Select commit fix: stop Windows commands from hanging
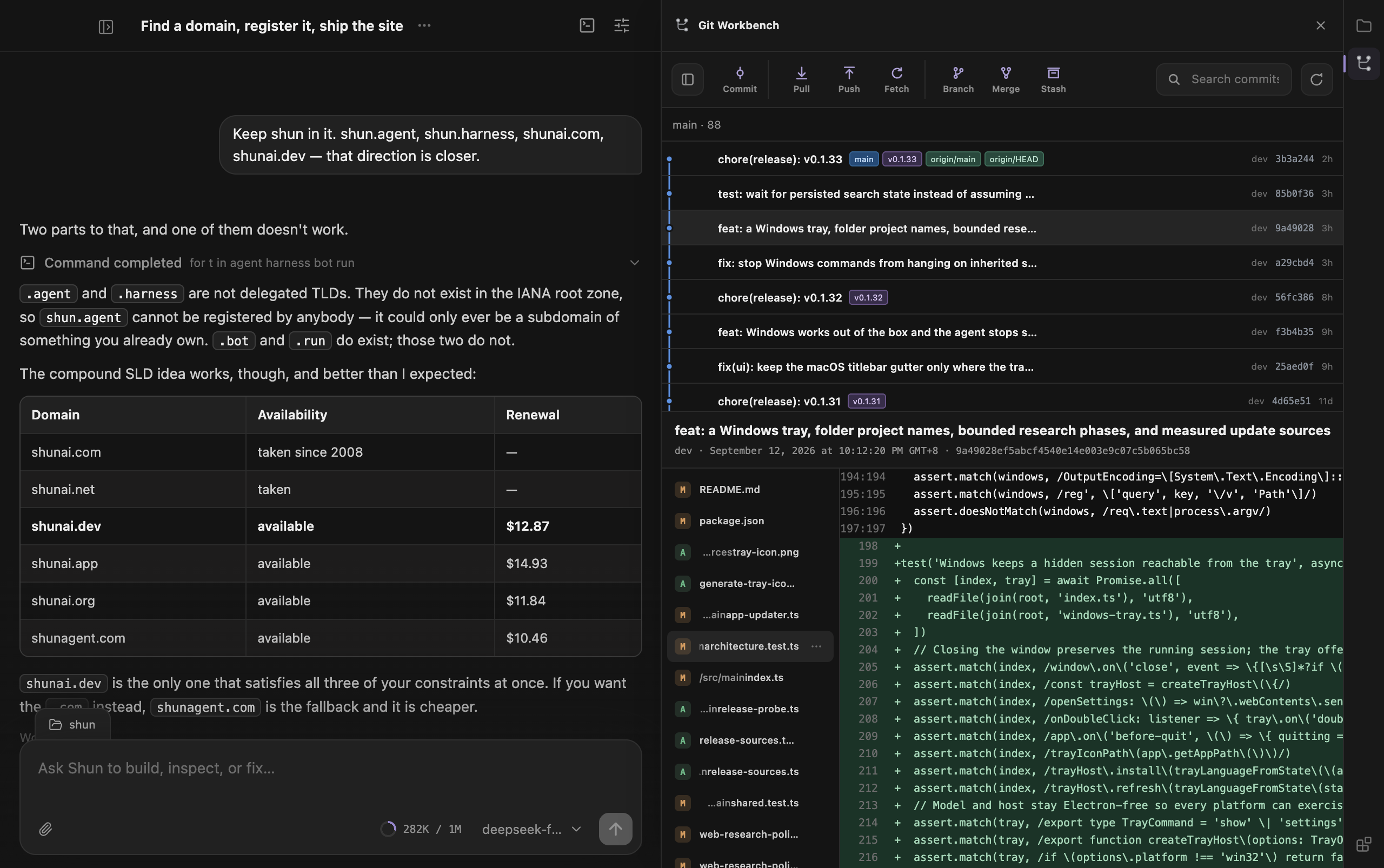 (x=1002, y=262)
